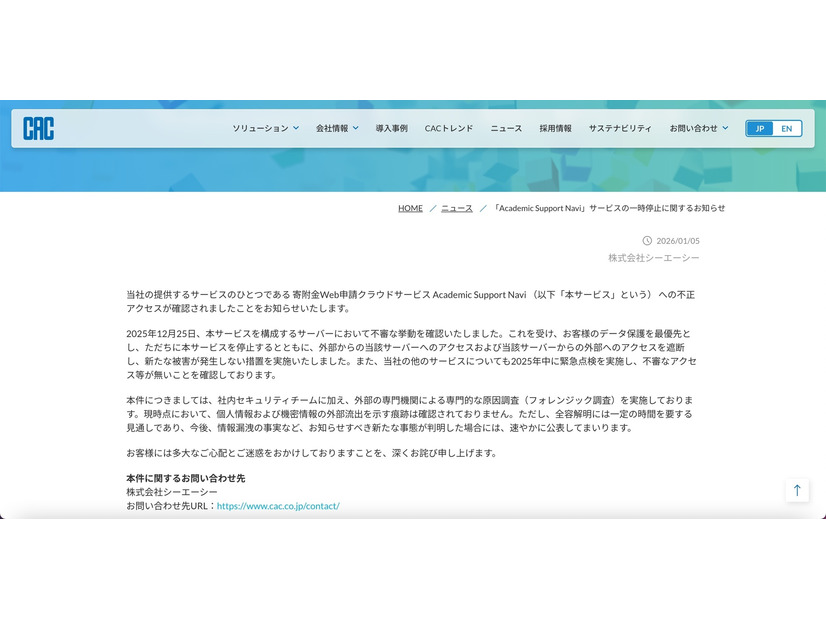The image size is (826, 620).
Task: Open the HOME breadcrumb link
Action: (x=410, y=208)
